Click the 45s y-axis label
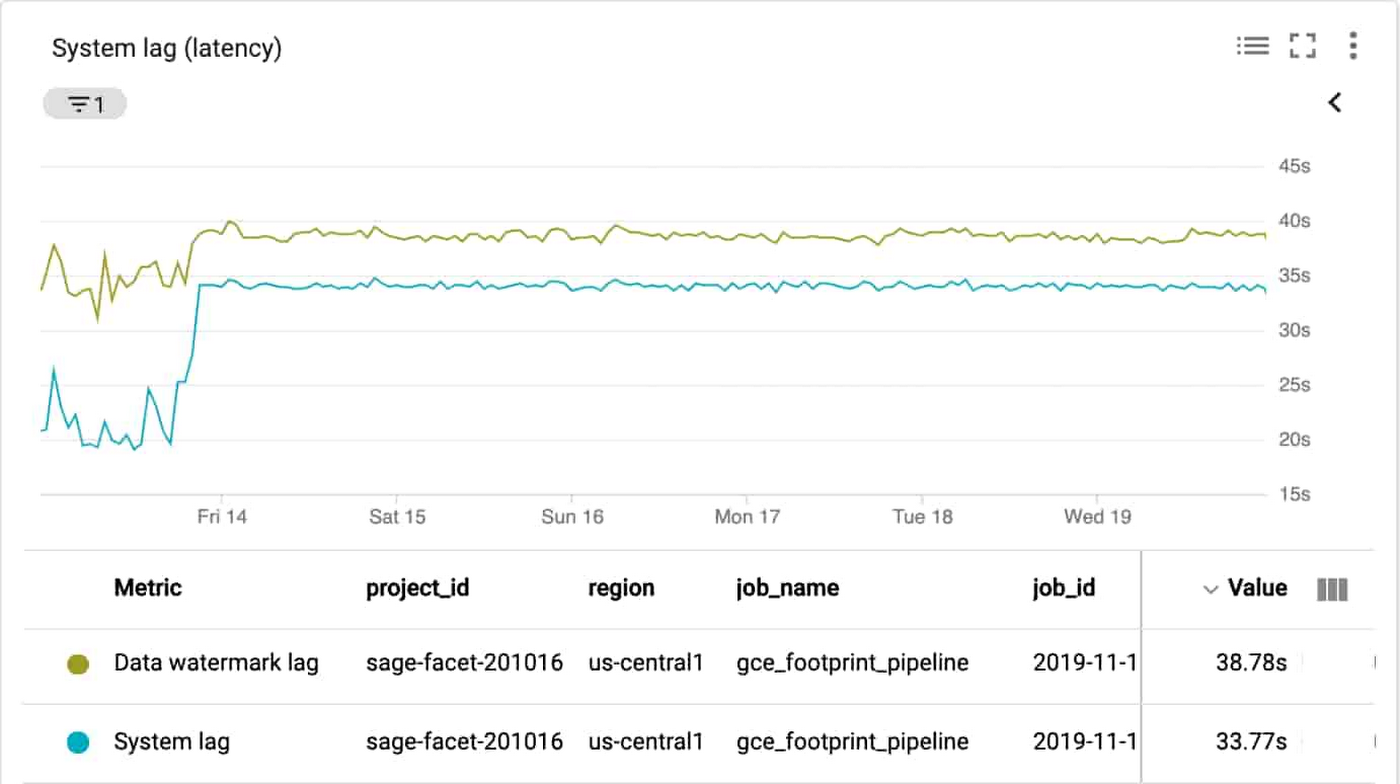This screenshot has height=784, width=1400. point(1294,166)
